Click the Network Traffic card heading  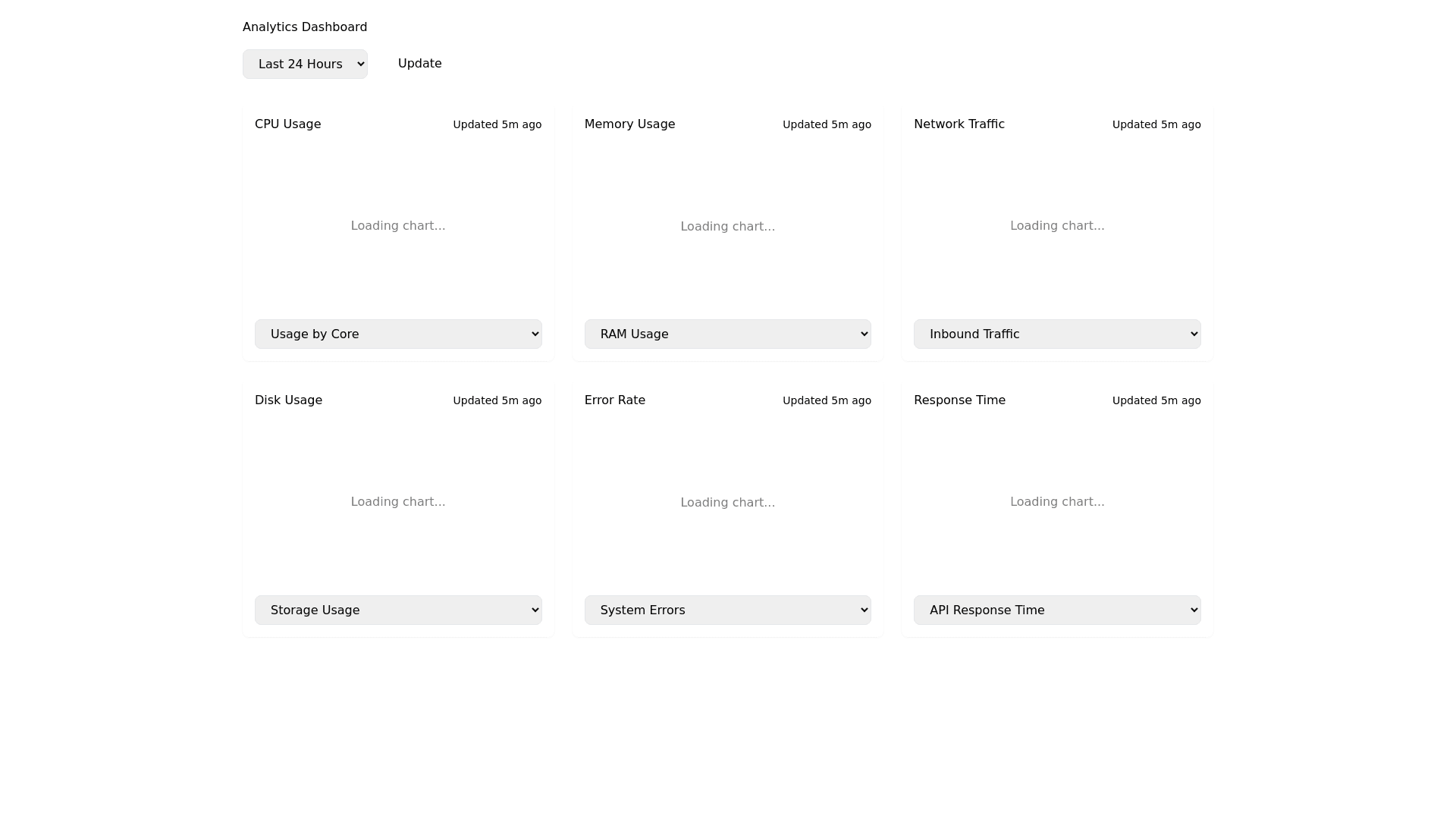(x=959, y=124)
